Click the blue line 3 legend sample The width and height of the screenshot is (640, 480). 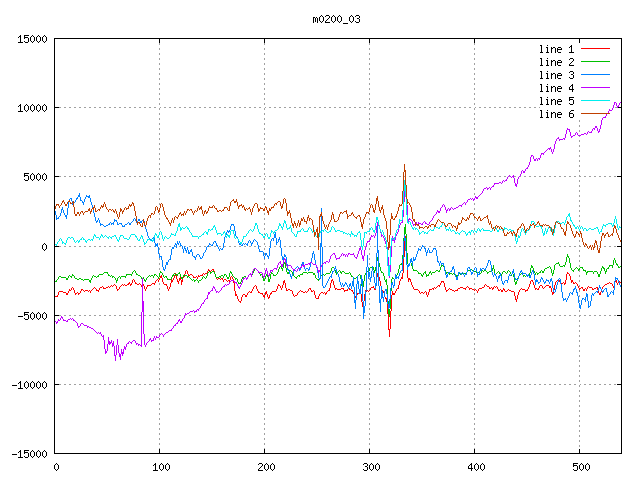(x=595, y=74)
